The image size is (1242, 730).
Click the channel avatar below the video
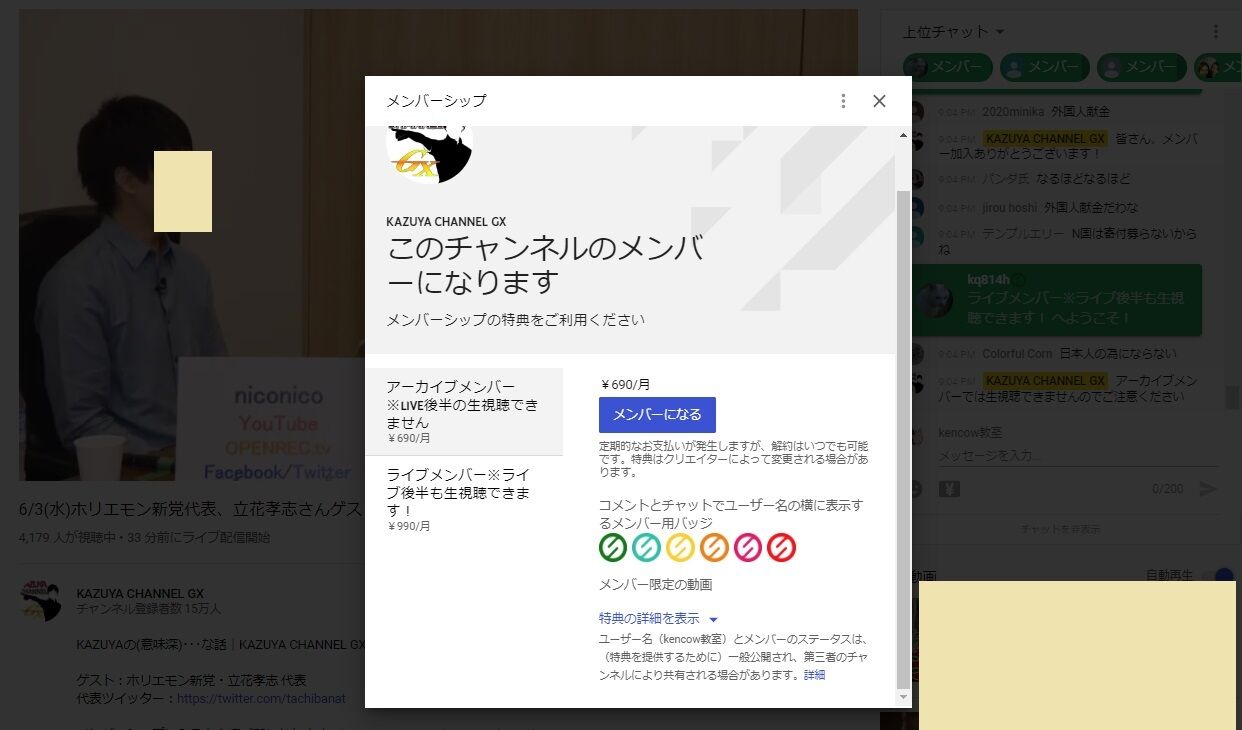click(x=41, y=600)
